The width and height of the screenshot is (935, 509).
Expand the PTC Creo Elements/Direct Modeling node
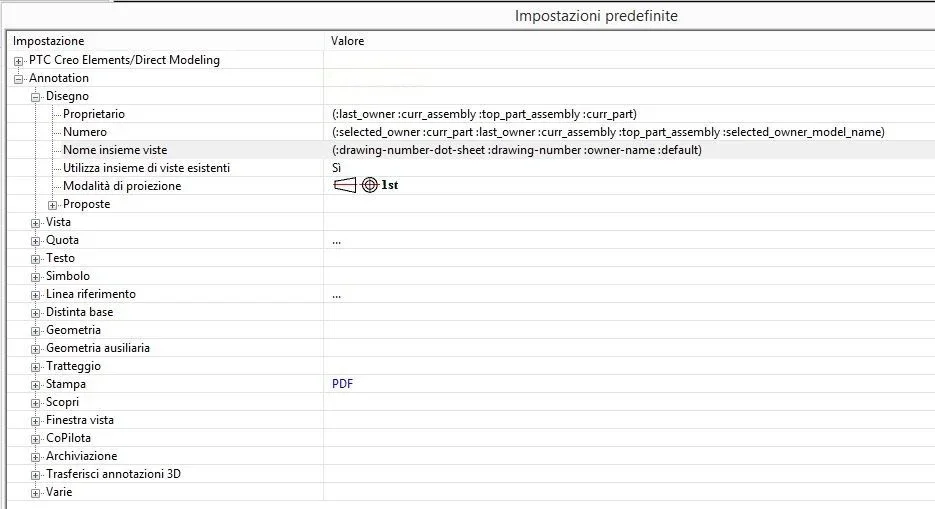pos(18,61)
